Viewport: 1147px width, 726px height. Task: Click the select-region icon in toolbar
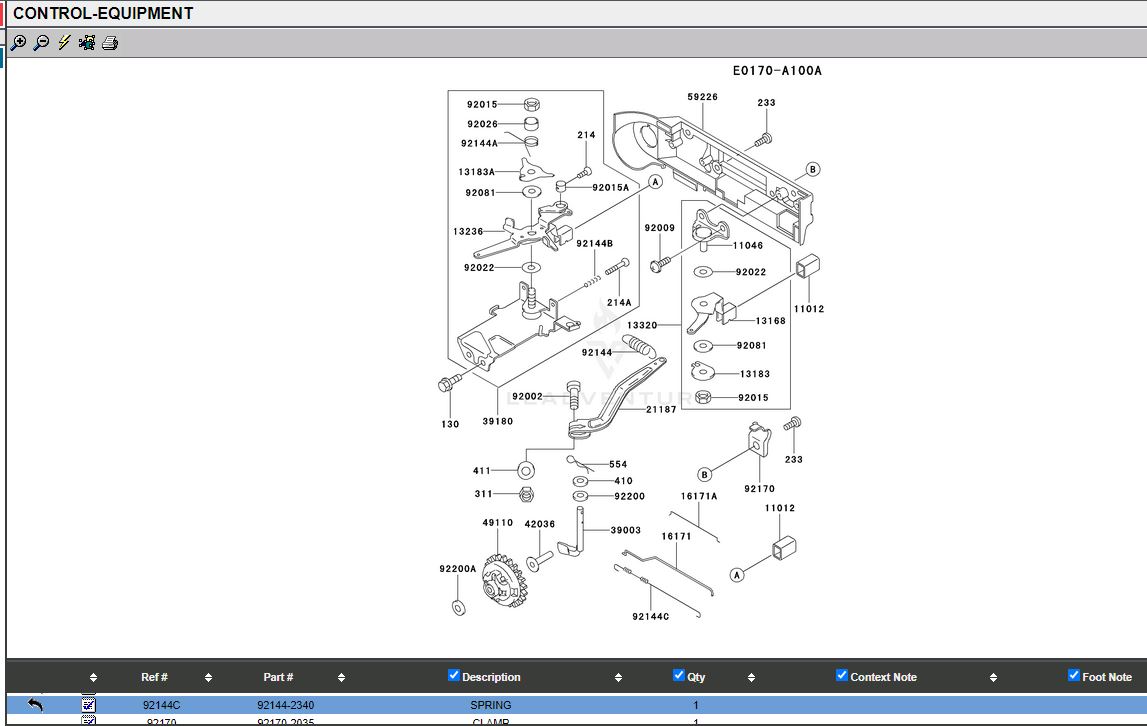(x=87, y=43)
